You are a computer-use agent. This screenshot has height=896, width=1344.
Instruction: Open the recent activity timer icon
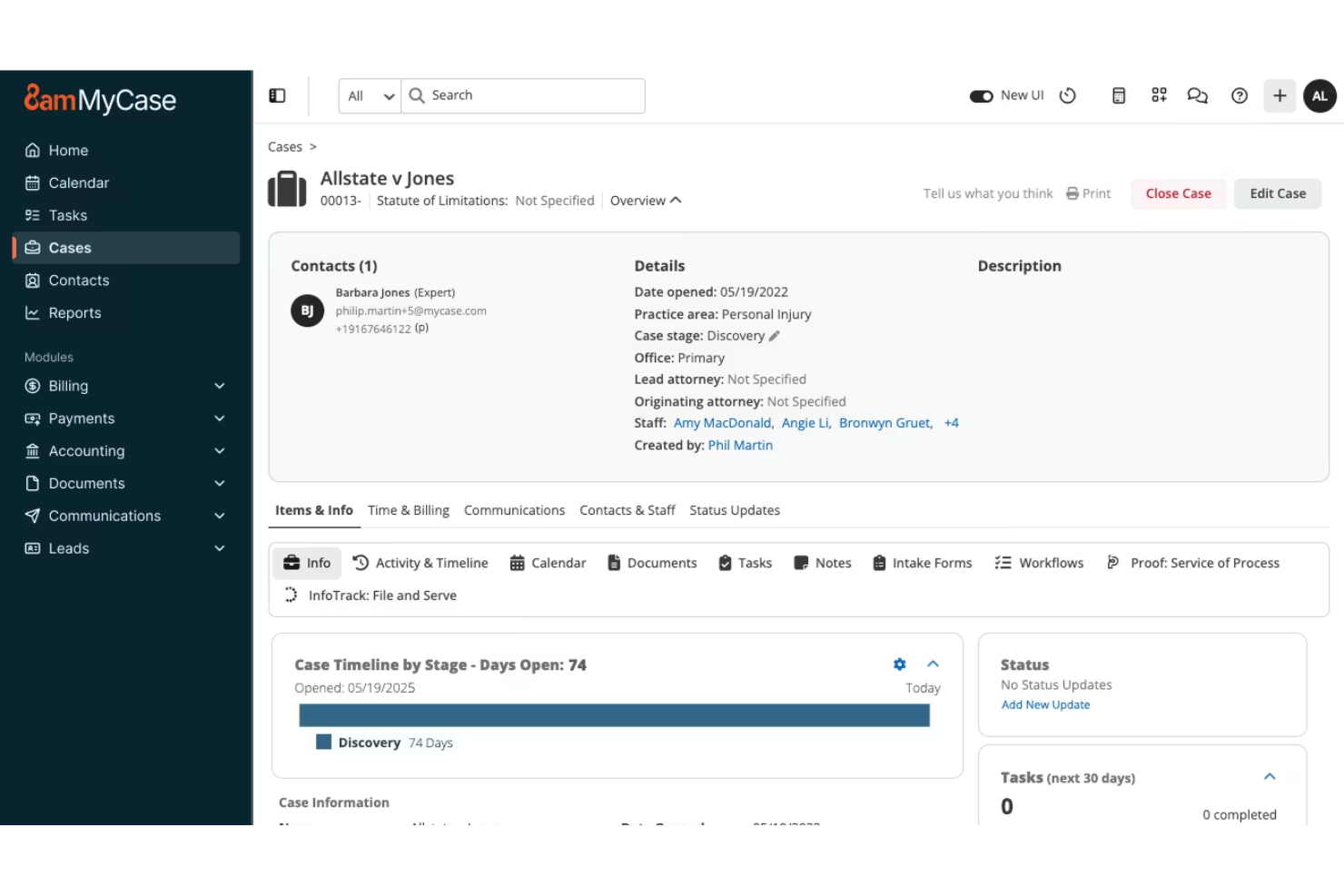tap(1068, 95)
